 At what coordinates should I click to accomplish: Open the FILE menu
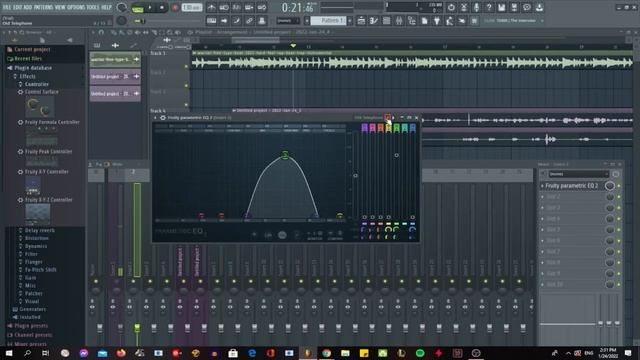tap(7, 7)
